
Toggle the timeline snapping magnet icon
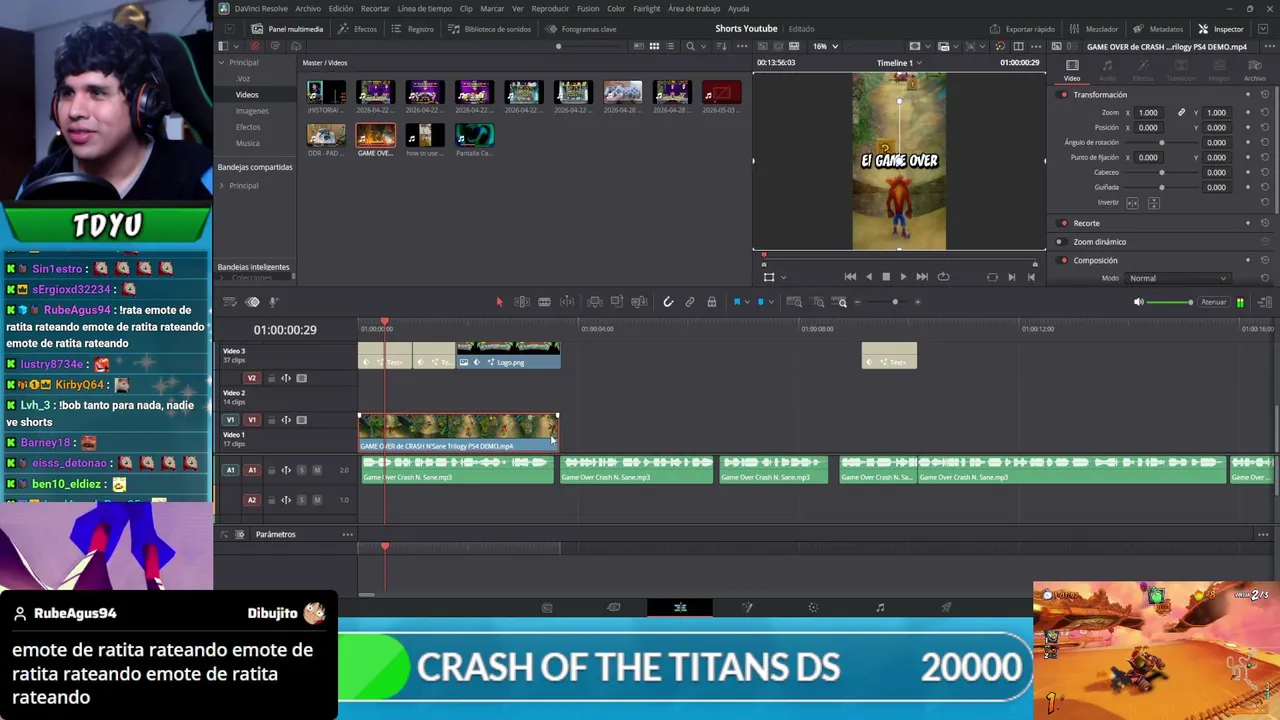pyautogui.click(x=668, y=302)
